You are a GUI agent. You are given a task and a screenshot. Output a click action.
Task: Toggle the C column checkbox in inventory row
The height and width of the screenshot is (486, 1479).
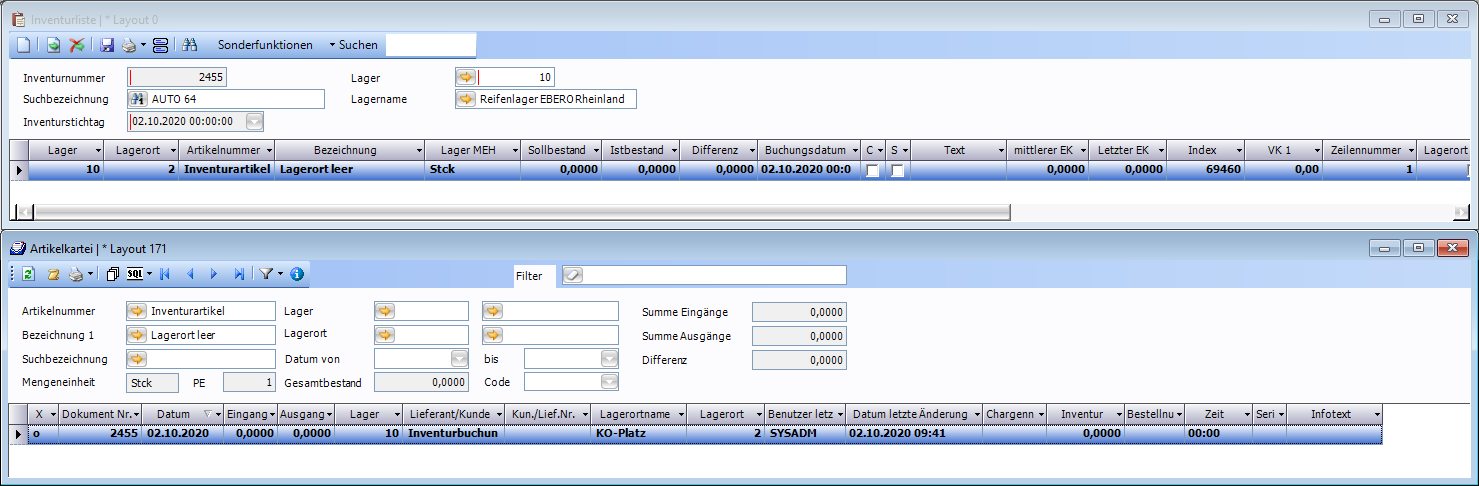tap(873, 171)
